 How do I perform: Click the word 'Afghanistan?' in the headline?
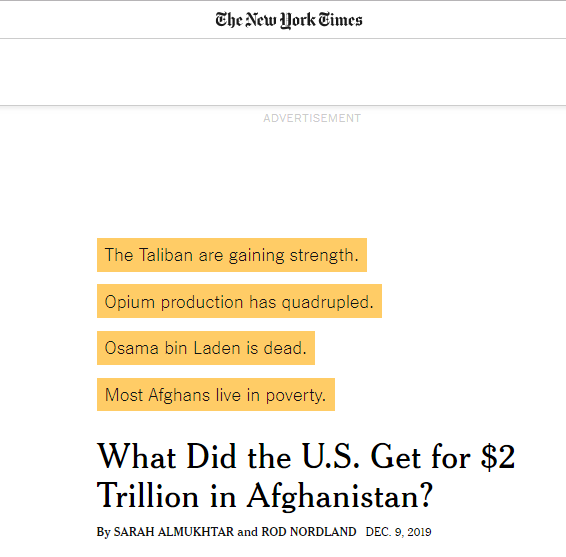340,496
